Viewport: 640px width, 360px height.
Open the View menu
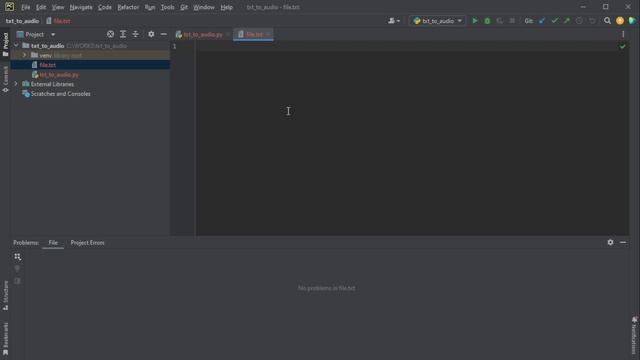click(58, 7)
